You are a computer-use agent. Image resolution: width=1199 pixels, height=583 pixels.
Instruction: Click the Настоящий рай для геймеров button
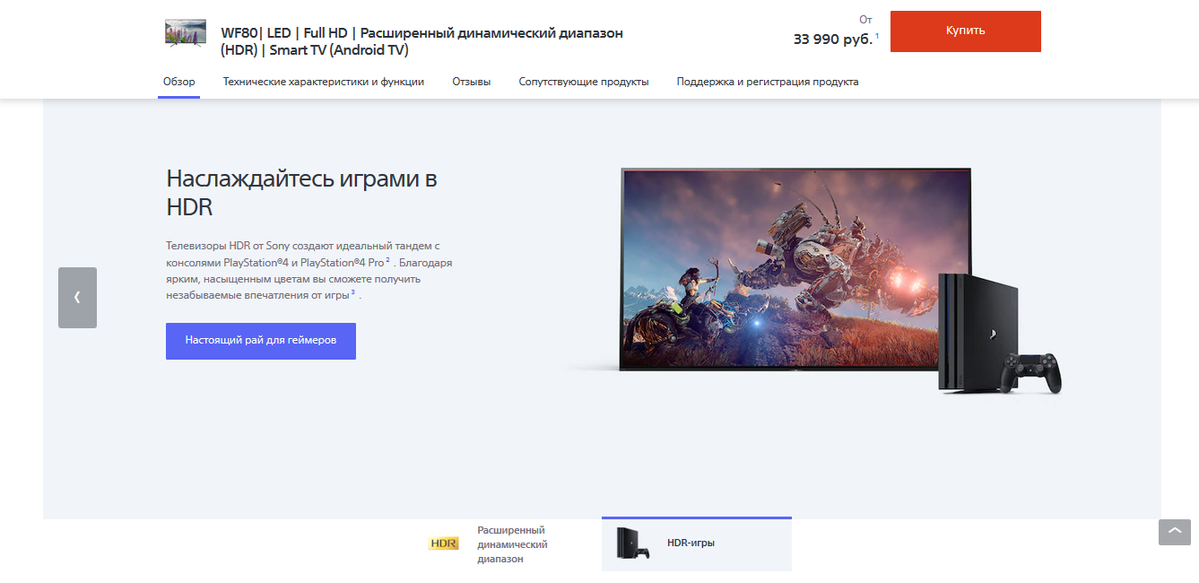coord(260,340)
